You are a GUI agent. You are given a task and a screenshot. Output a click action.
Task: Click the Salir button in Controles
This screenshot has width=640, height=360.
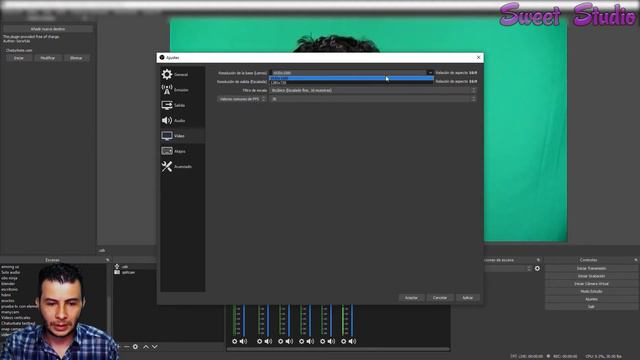(x=591, y=307)
